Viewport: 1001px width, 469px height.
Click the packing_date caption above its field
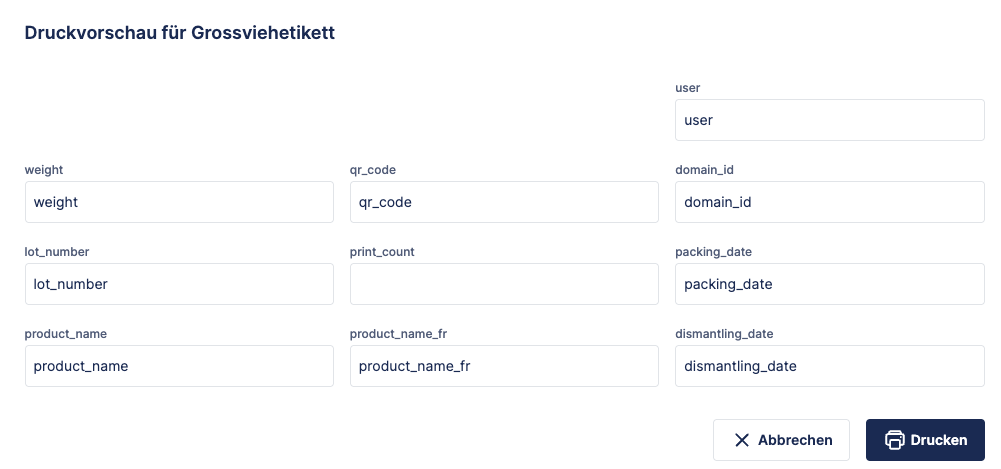coord(713,252)
